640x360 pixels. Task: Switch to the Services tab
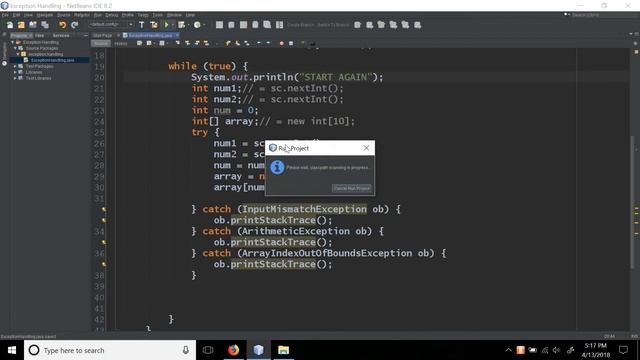61,36
